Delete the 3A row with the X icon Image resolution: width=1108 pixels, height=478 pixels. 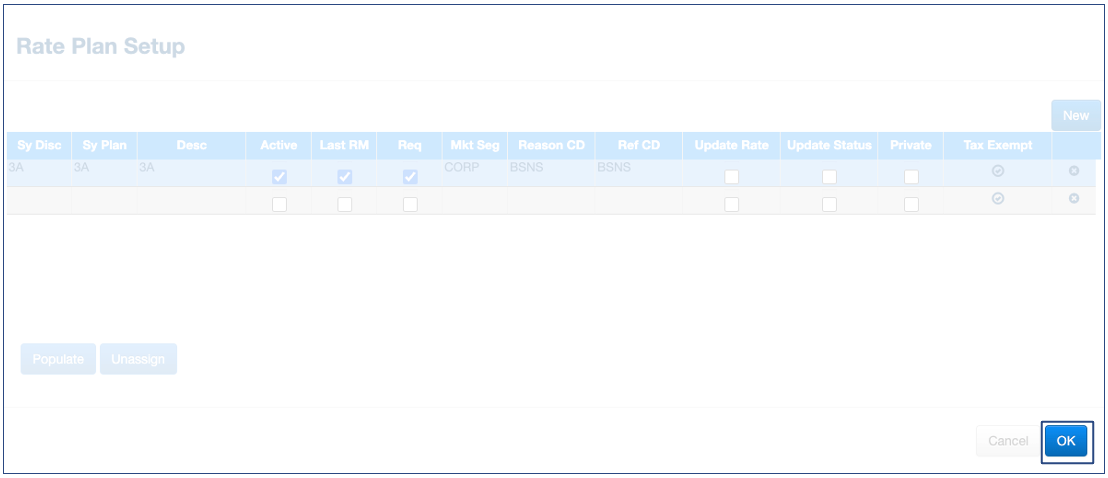point(1074,171)
